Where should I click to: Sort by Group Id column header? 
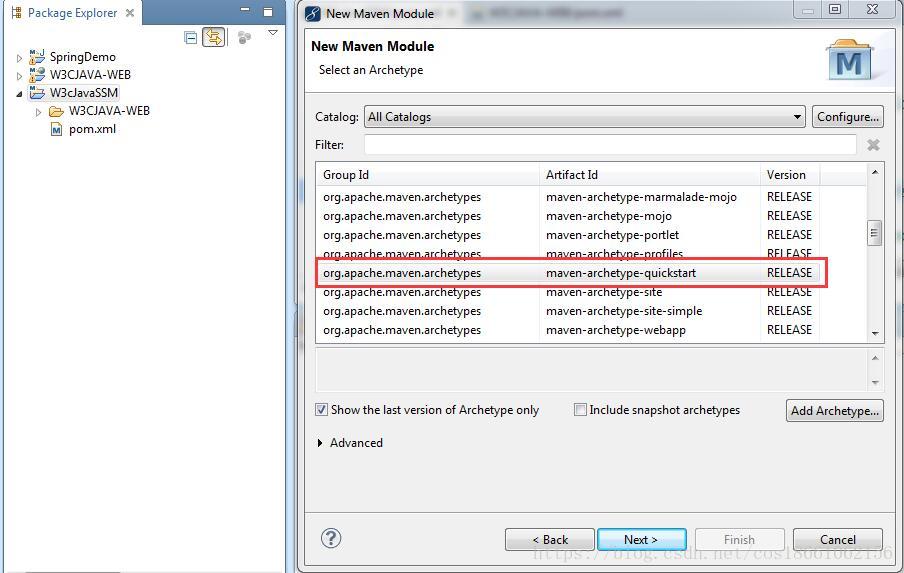[427, 175]
